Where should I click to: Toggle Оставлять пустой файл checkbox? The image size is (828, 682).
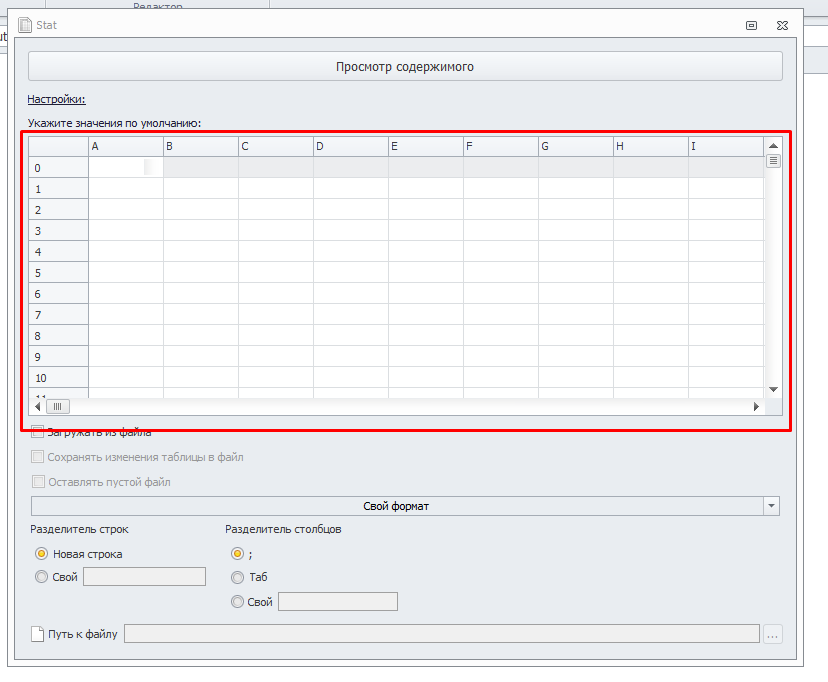[x=38, y=481]
